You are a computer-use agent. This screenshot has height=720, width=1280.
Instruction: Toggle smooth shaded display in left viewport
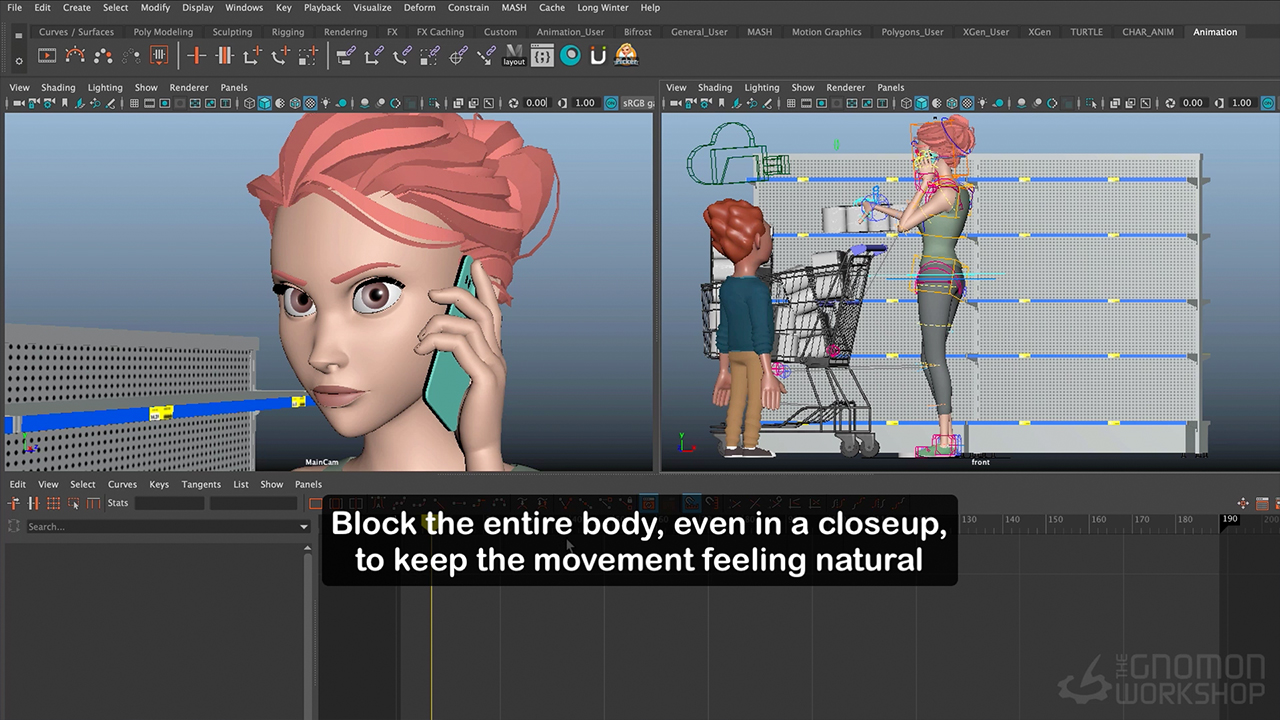click(264, 103)
